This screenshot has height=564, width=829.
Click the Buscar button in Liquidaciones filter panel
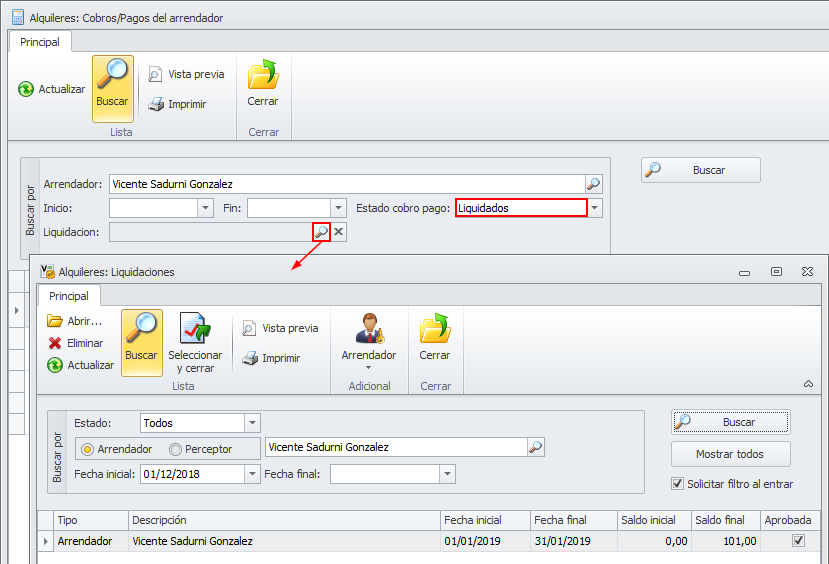(731, 422)
